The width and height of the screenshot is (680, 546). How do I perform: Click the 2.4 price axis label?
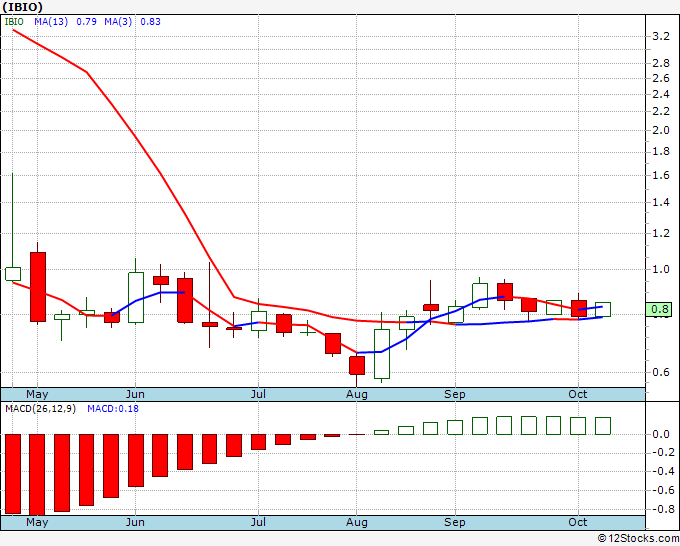click(661, 94)
